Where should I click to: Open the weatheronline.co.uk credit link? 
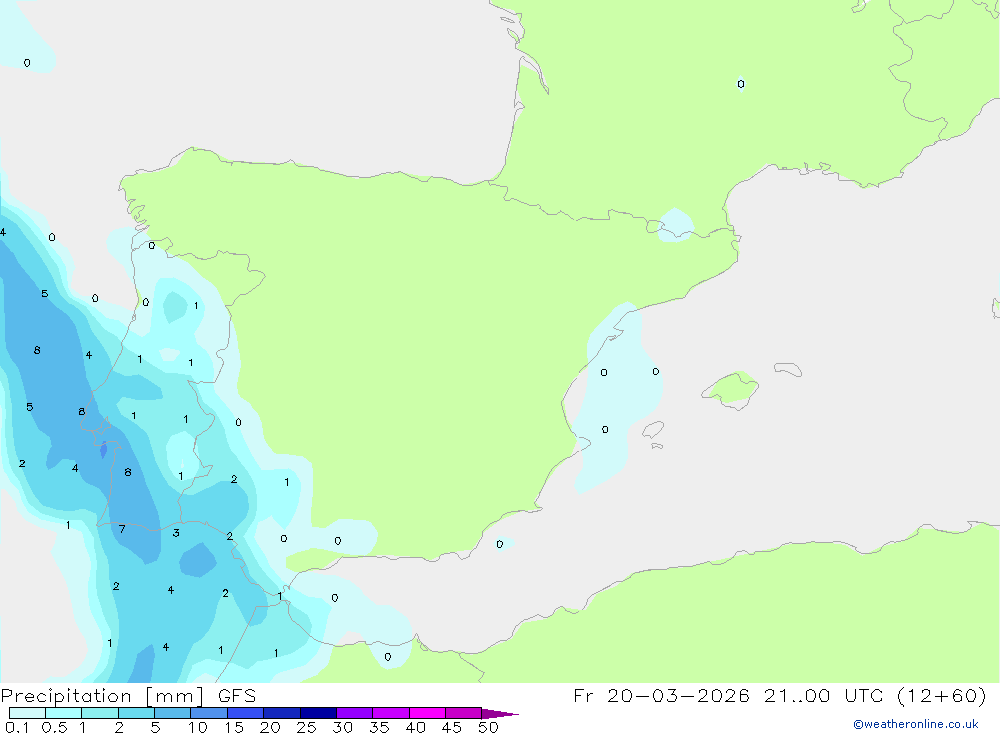point(916,724)
